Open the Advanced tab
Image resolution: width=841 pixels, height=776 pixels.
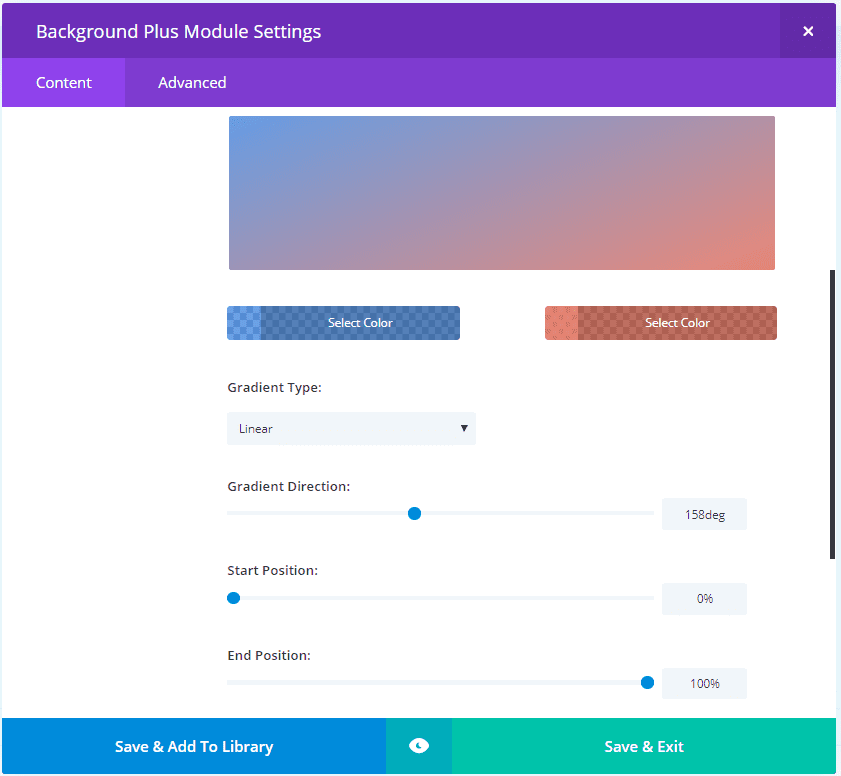pyautogui.click(x=192, y=83)
